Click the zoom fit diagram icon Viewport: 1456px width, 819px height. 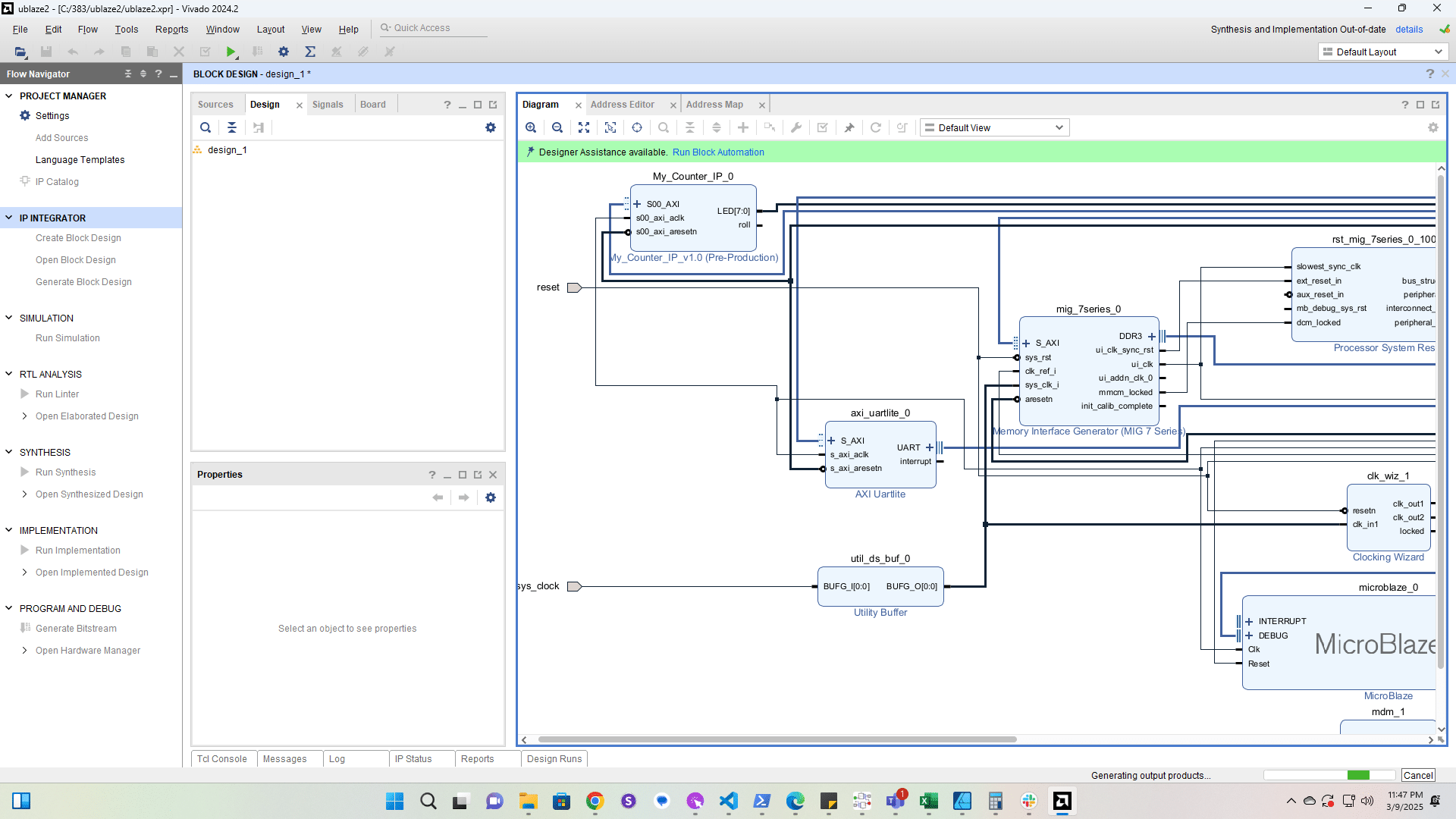(583, 127)
